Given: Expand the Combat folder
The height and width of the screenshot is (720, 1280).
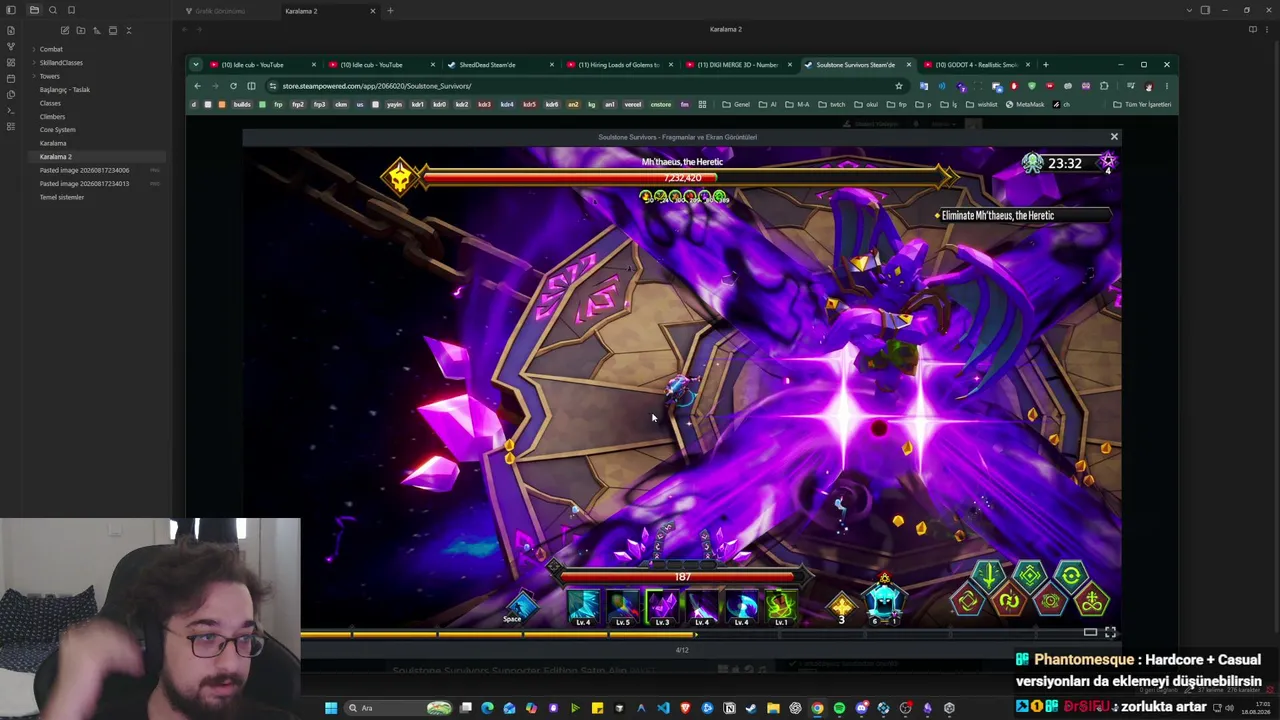Looking at the screenshot, I should (51, 49).
